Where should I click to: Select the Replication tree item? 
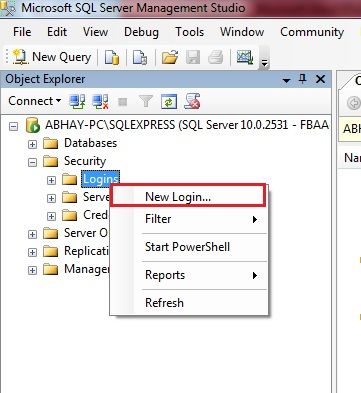[x=87, y=251]
